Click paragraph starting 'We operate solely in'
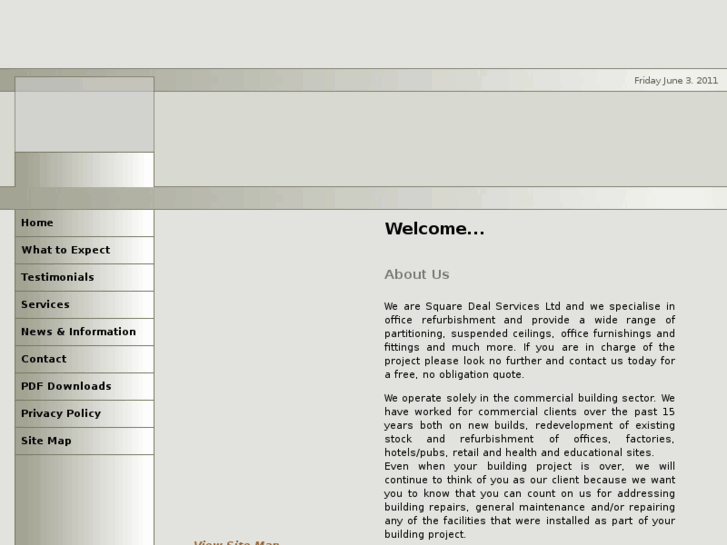Image resolution: width=727 pixels, height=545 pixels. click(529, 425)
